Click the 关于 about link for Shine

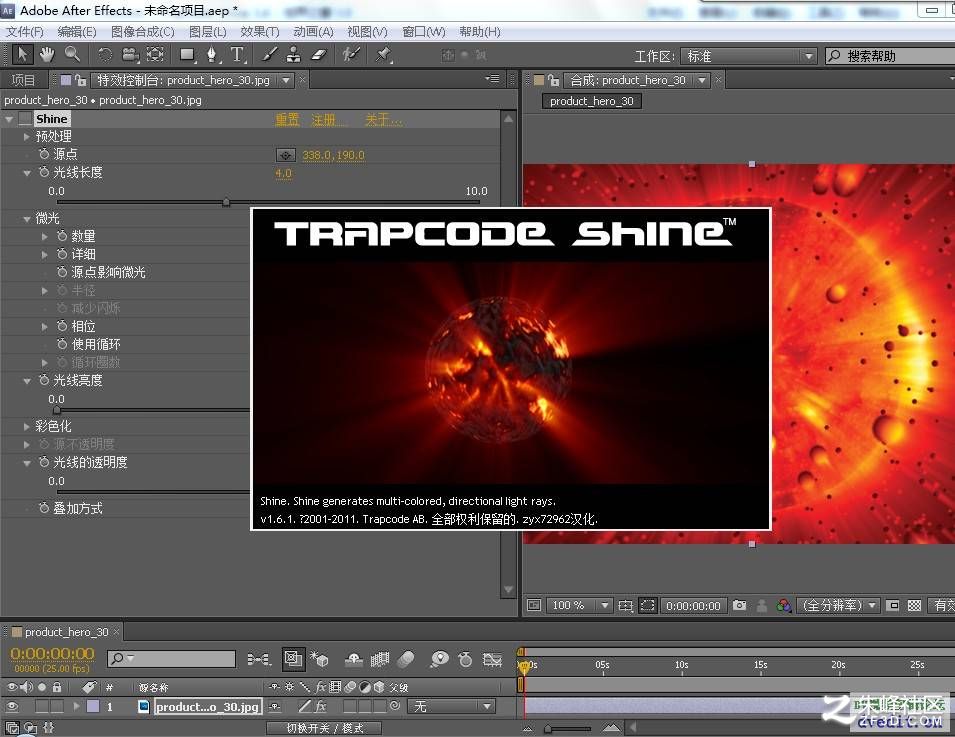coord(383,119)
